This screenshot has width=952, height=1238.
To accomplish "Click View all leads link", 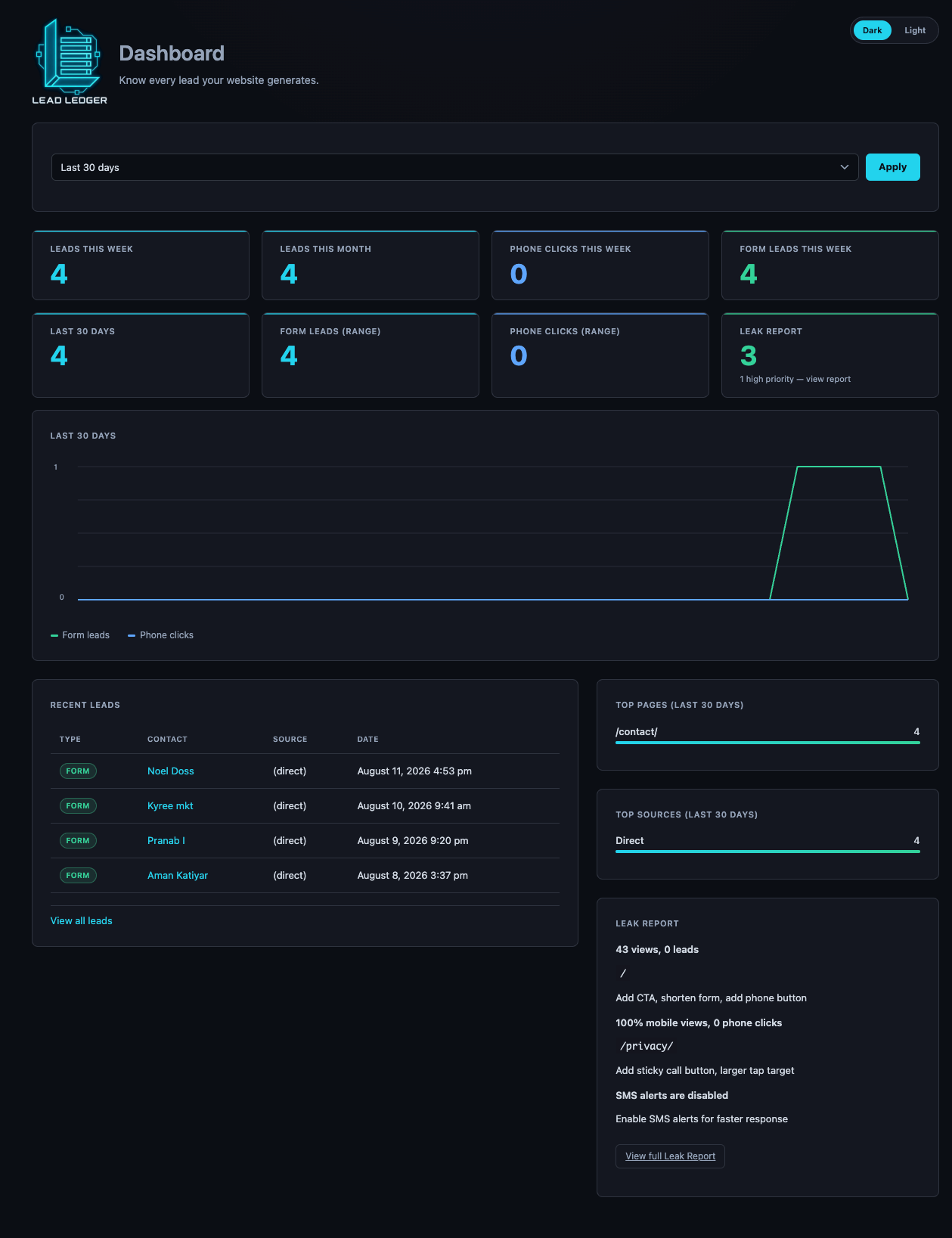I will coord(81,920).
